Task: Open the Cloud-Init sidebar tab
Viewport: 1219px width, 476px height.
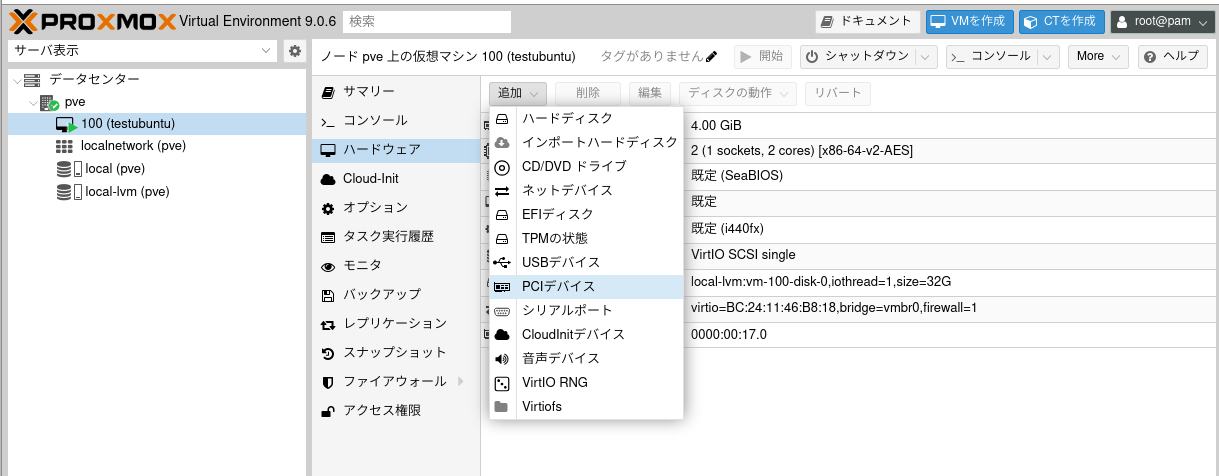Action: click(x=396, y=179)
